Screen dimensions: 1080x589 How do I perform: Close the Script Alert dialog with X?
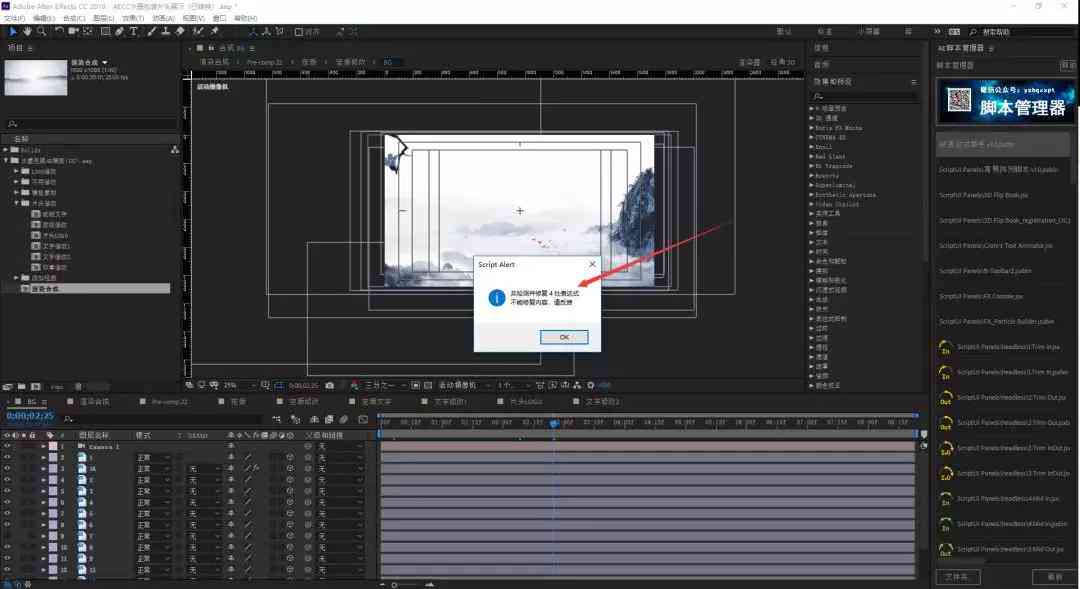pos(592,265)
